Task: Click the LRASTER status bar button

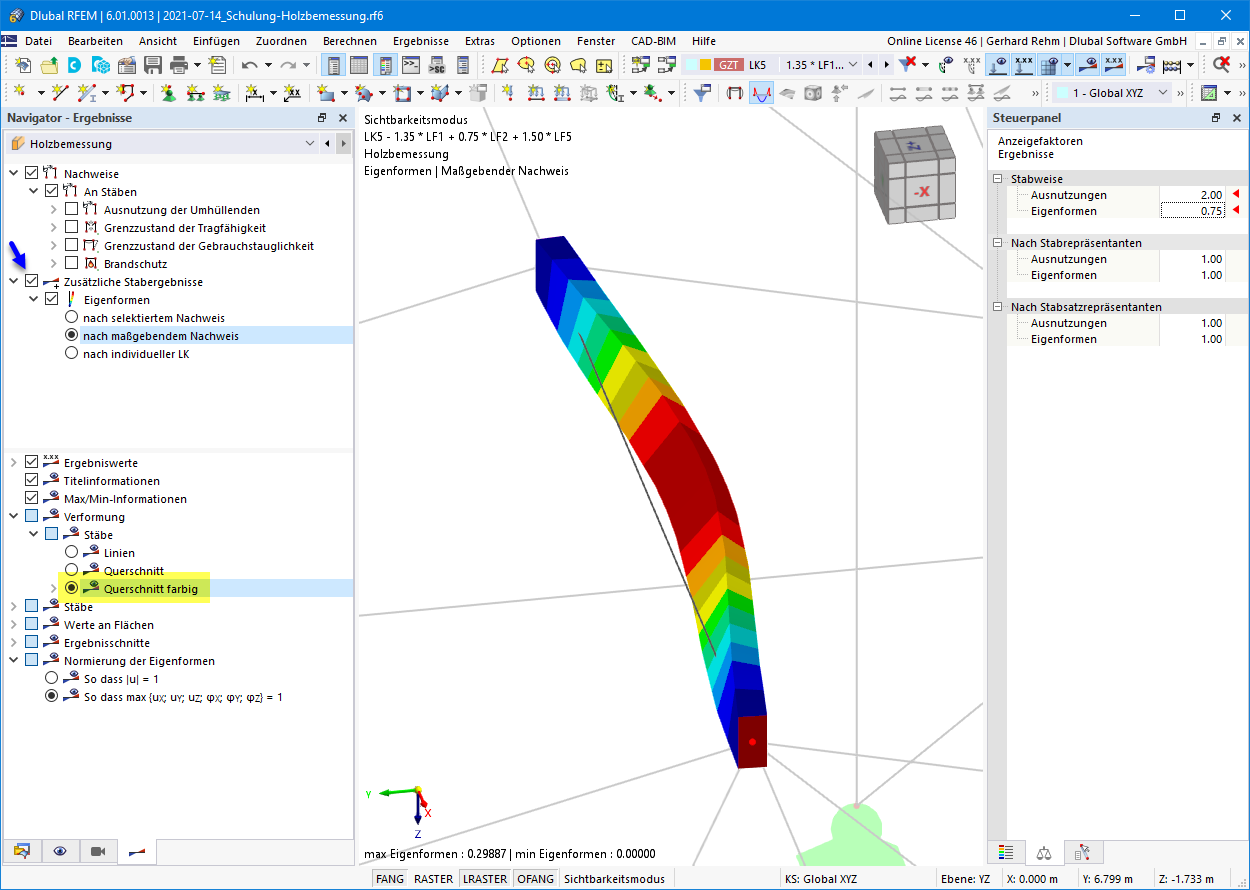Action: [x=485, y=879]
